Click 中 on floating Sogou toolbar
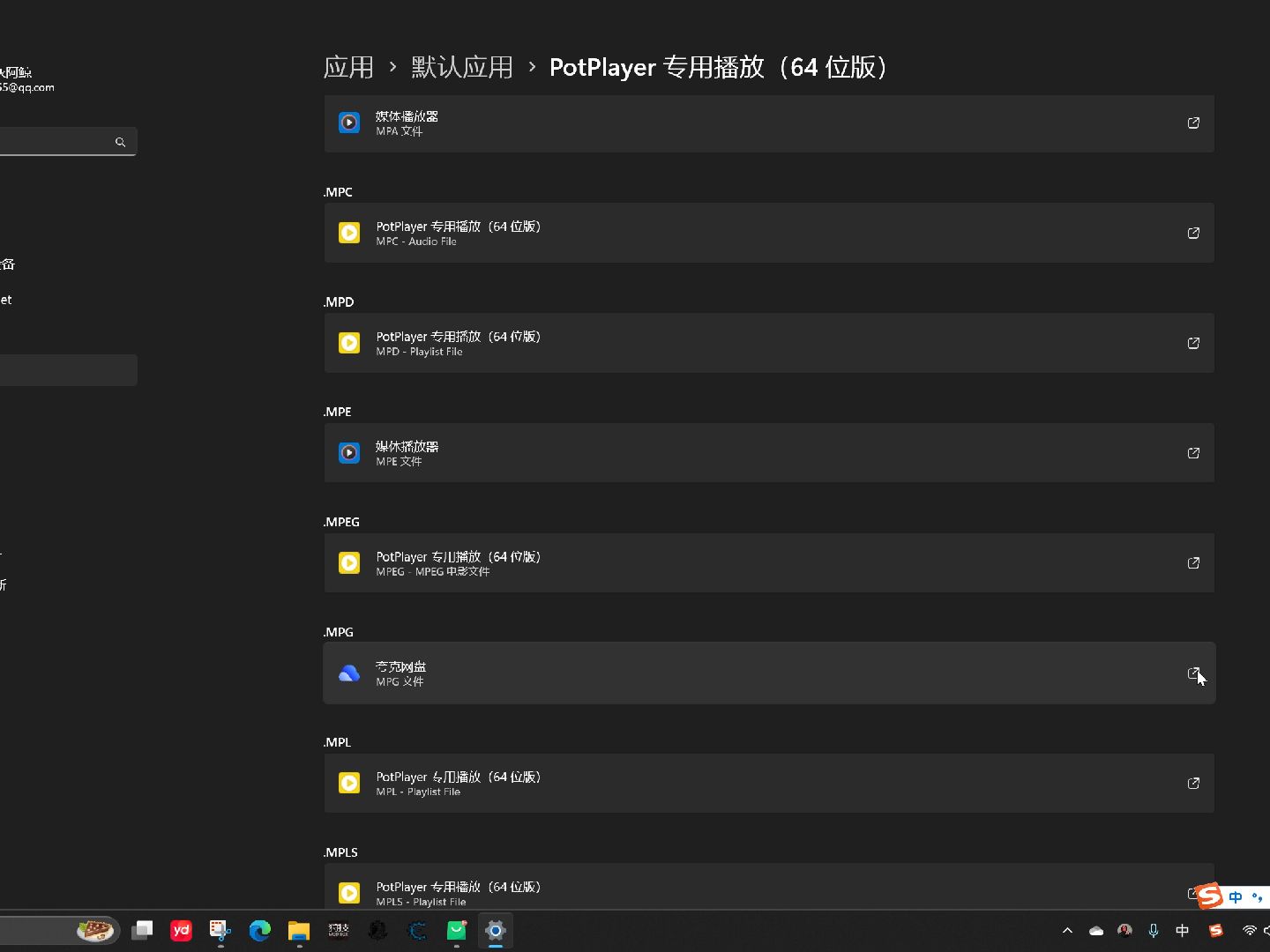 (x=1236, y=897)
